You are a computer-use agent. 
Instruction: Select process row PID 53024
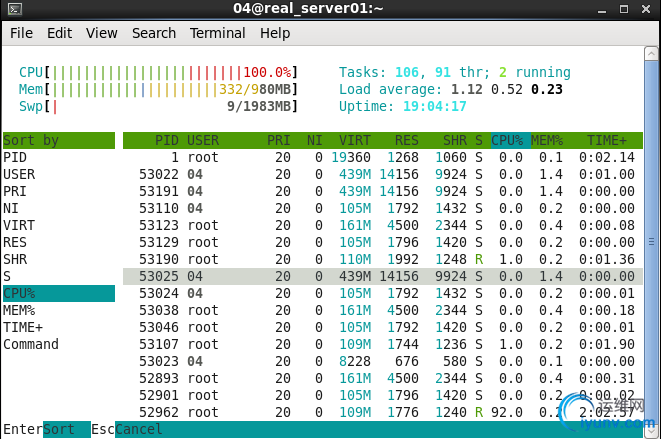point(383,294)
